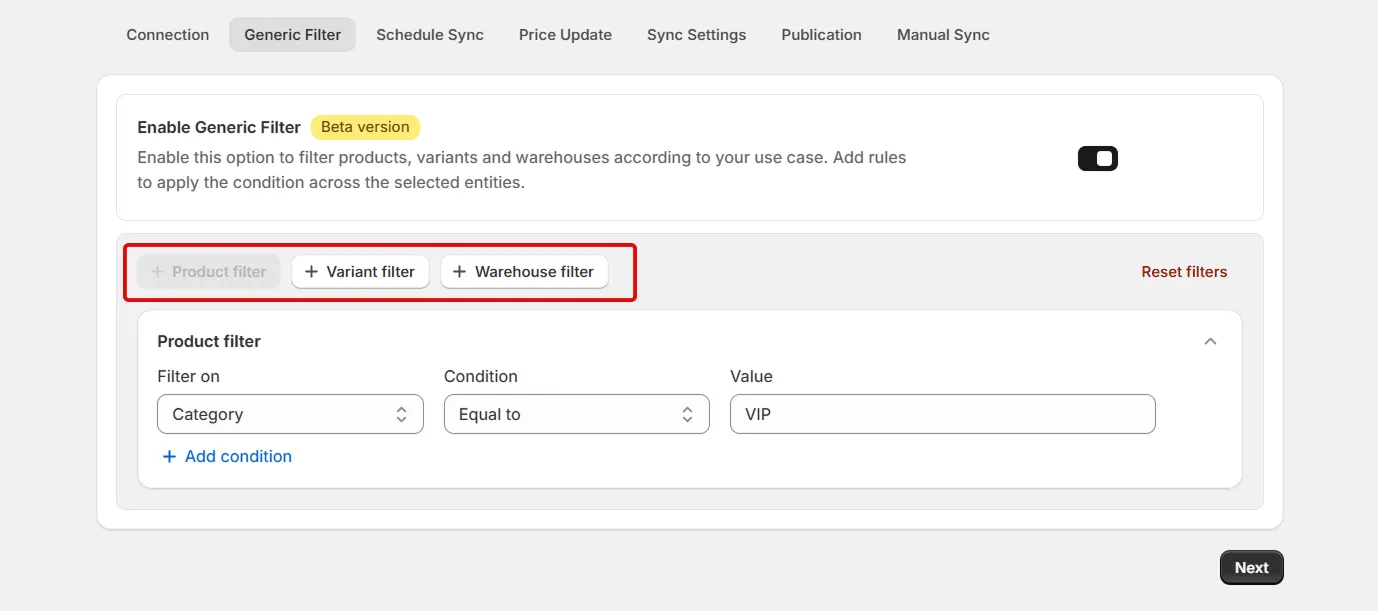Open the Connection tab
The height and width of the screenshot is (611, 1378).
point(168,35)
